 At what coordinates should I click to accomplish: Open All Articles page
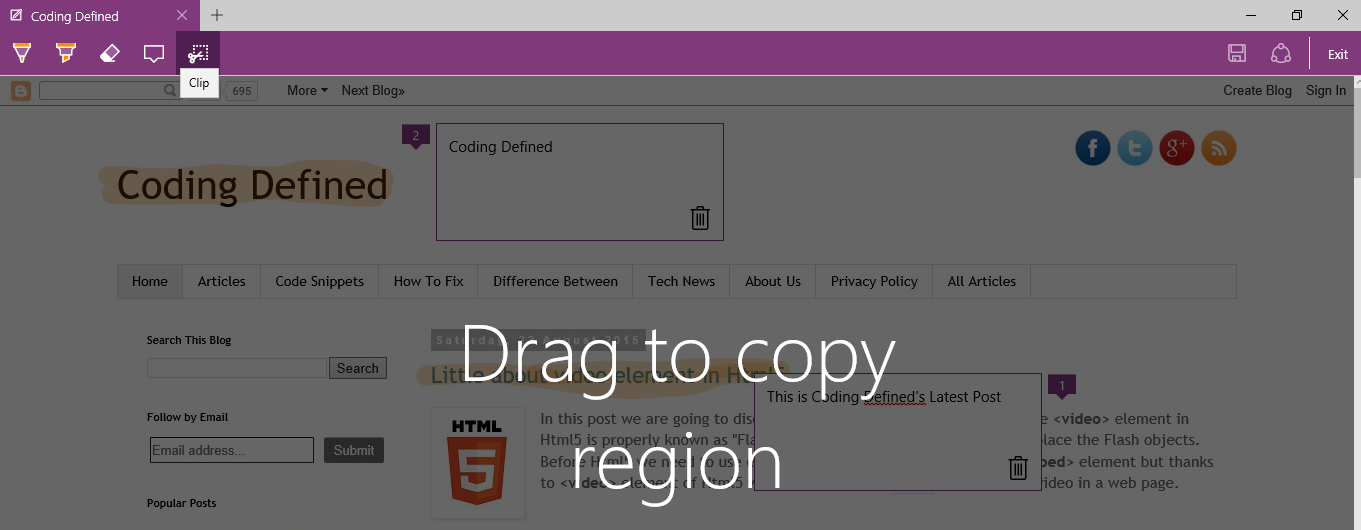(982, 281)
